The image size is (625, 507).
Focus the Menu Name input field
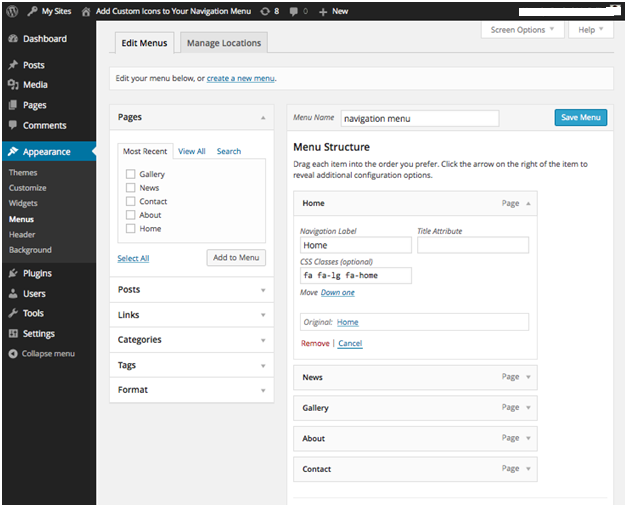pyautogui.click(x=420, y=118)
